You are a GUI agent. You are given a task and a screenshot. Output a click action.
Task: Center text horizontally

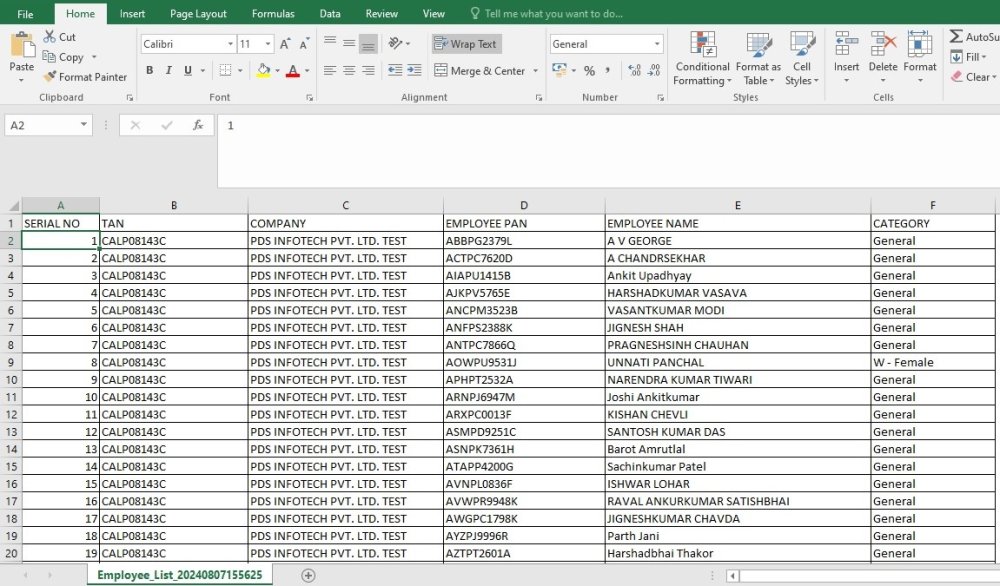(349, 70)
